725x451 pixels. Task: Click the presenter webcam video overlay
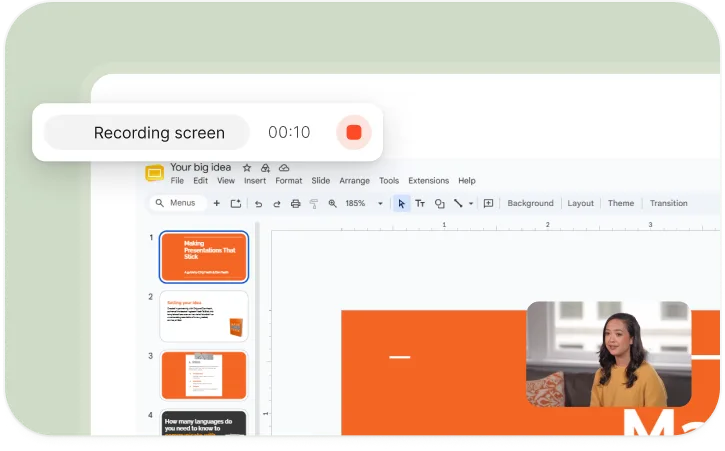coord(608,354)
